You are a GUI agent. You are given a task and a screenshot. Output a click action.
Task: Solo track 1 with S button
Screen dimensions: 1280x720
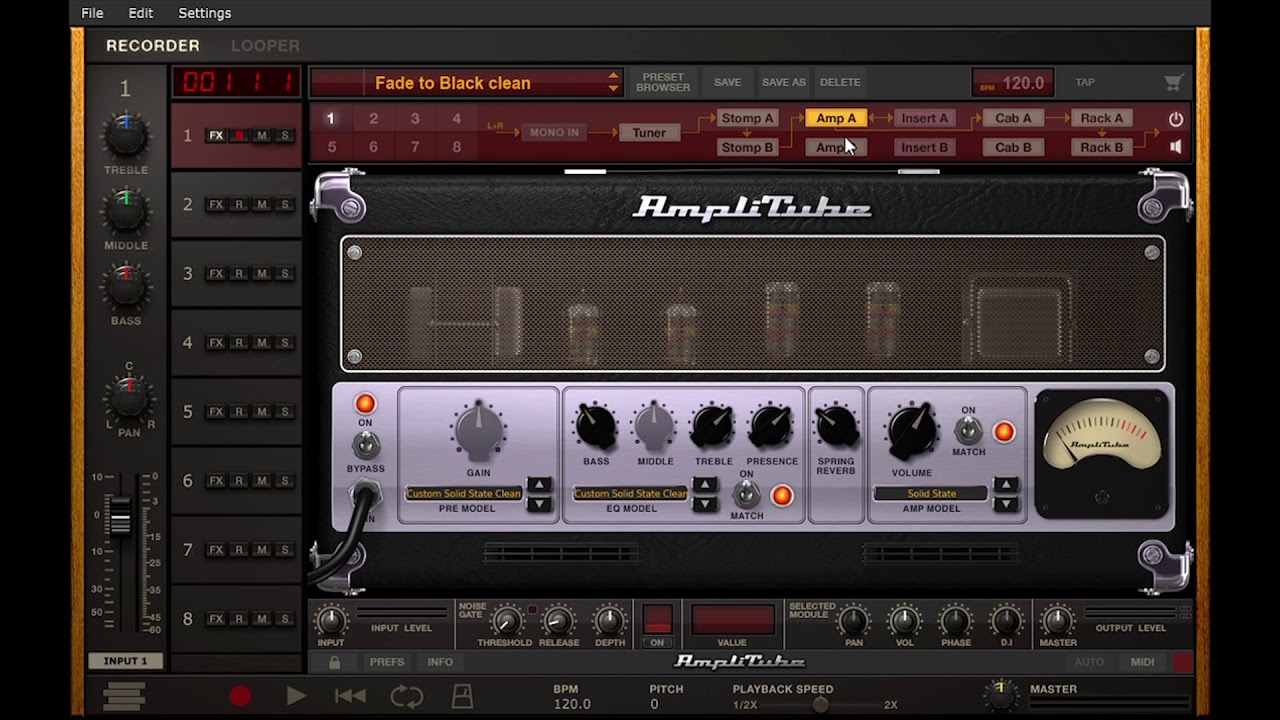[285, 136]
